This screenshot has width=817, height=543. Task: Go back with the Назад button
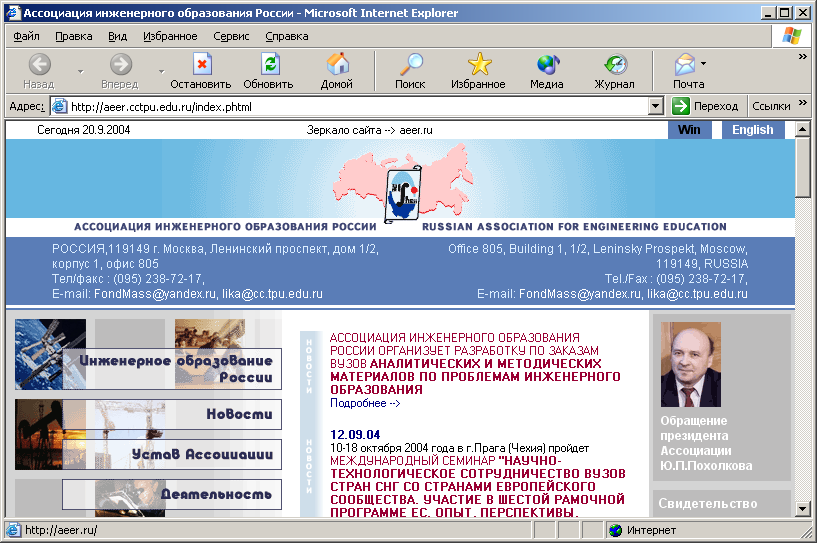39,71
